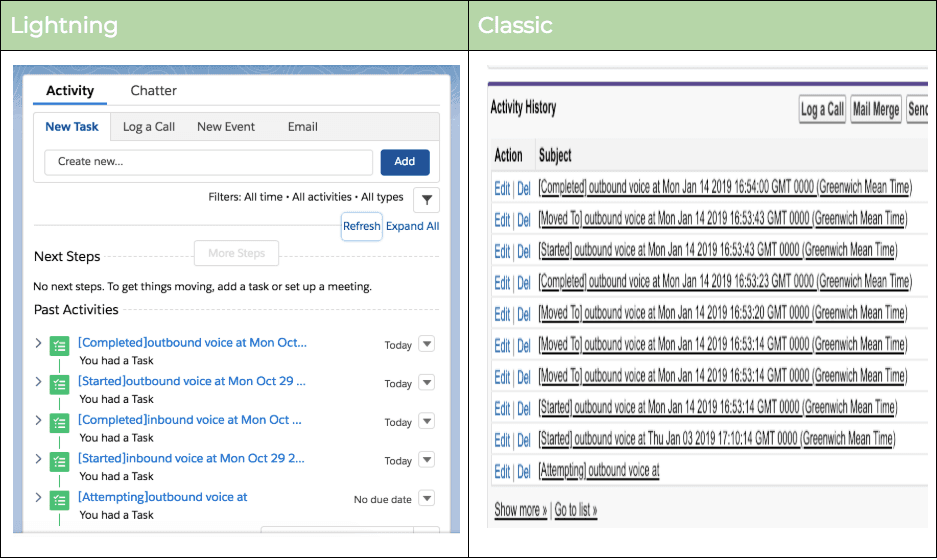Click the Show more link

pos(520,510)
